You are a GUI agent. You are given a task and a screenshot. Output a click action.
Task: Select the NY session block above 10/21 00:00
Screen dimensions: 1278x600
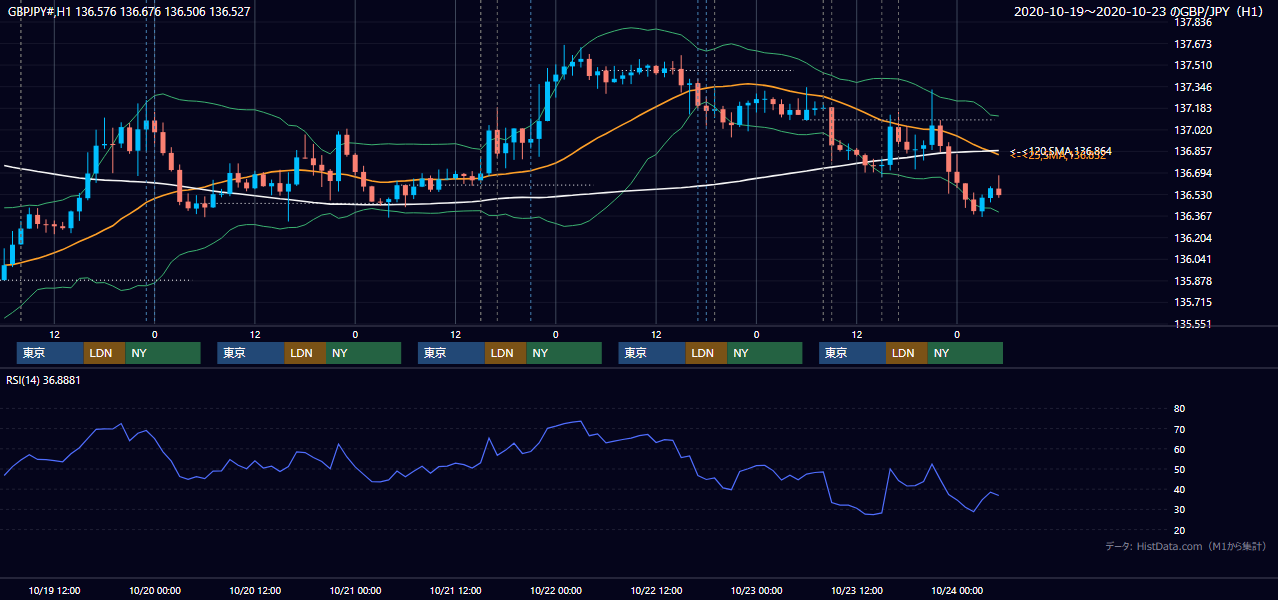[363, 353]
